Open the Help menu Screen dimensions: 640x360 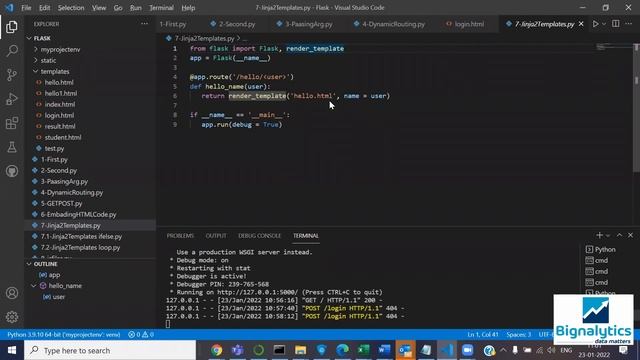tap(188, 8)
